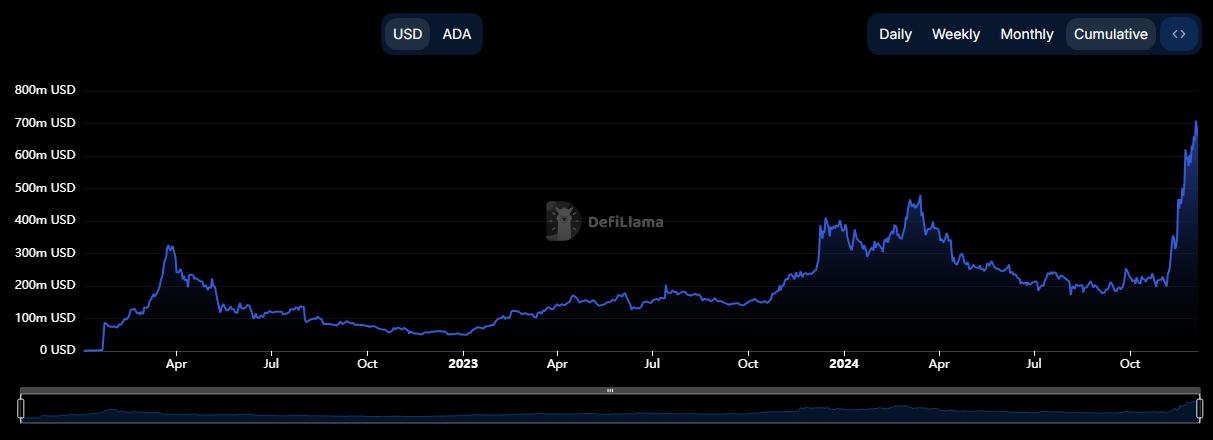
Task: Click the right handle of range selector
Action: pos(1199,408)
